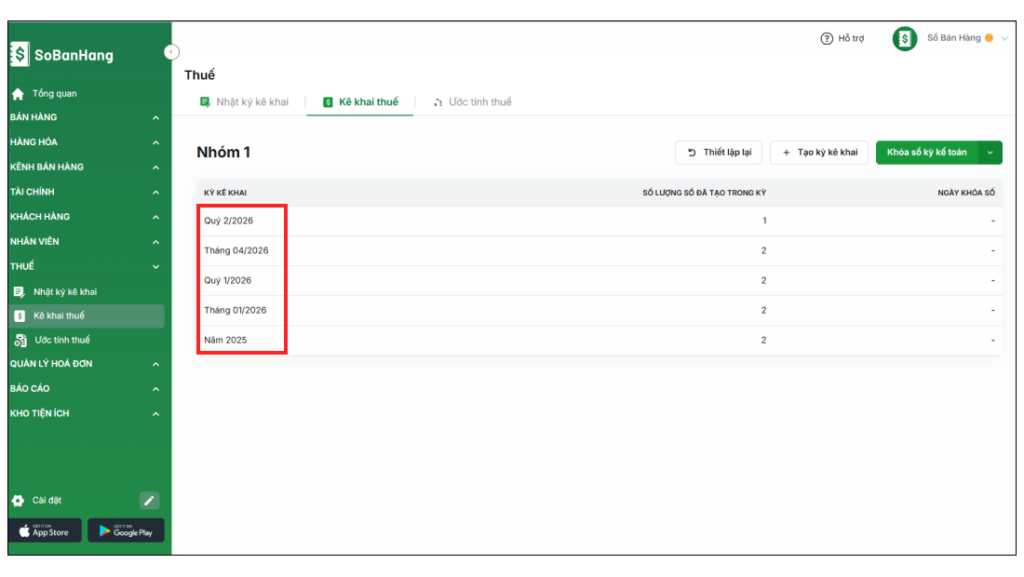
Task: Click the SoBanHang logo icon
Action: coord(20,55)
